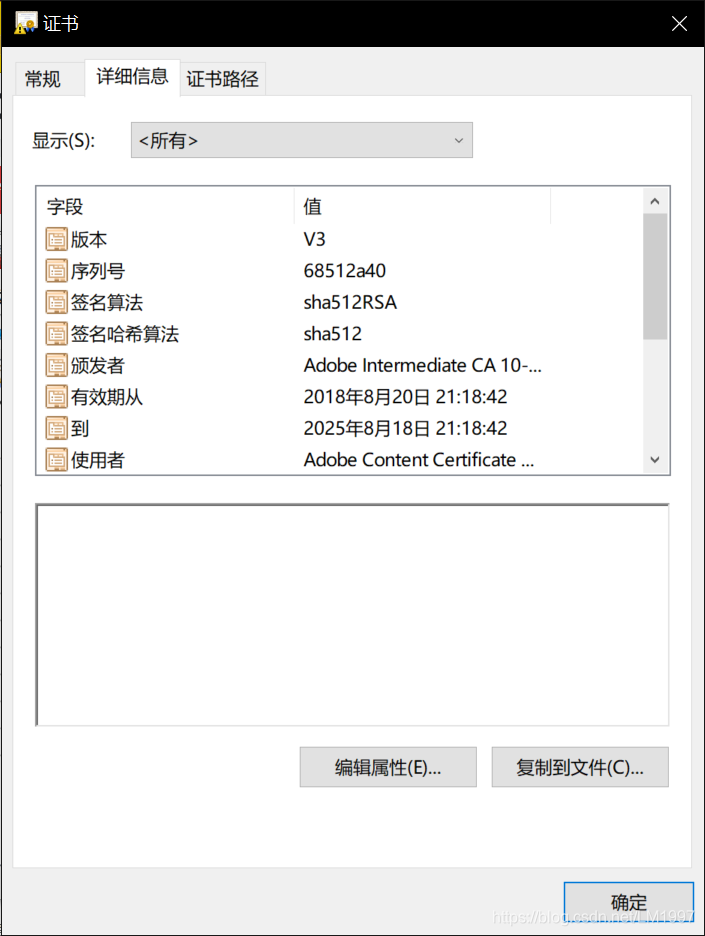Click the field icon beside 有效期从

[57, 397]
